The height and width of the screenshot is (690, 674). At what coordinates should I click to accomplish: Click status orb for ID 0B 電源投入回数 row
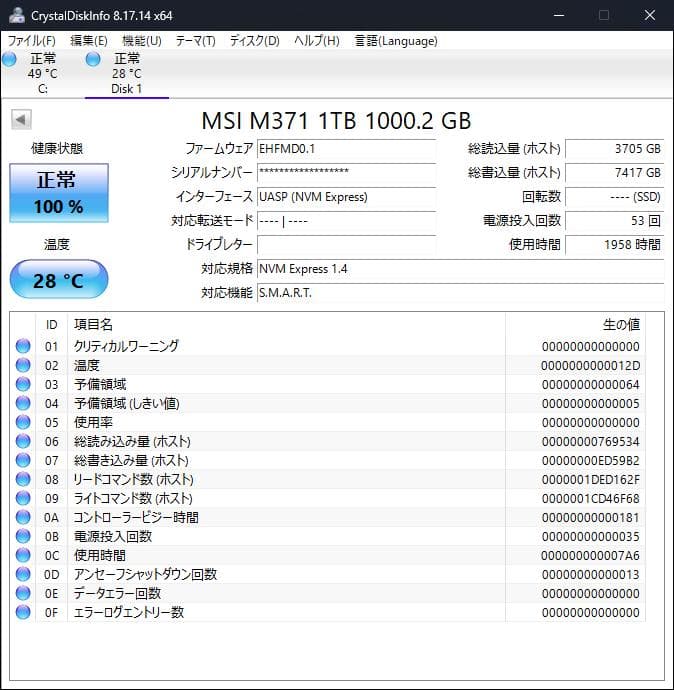point(23,536)
